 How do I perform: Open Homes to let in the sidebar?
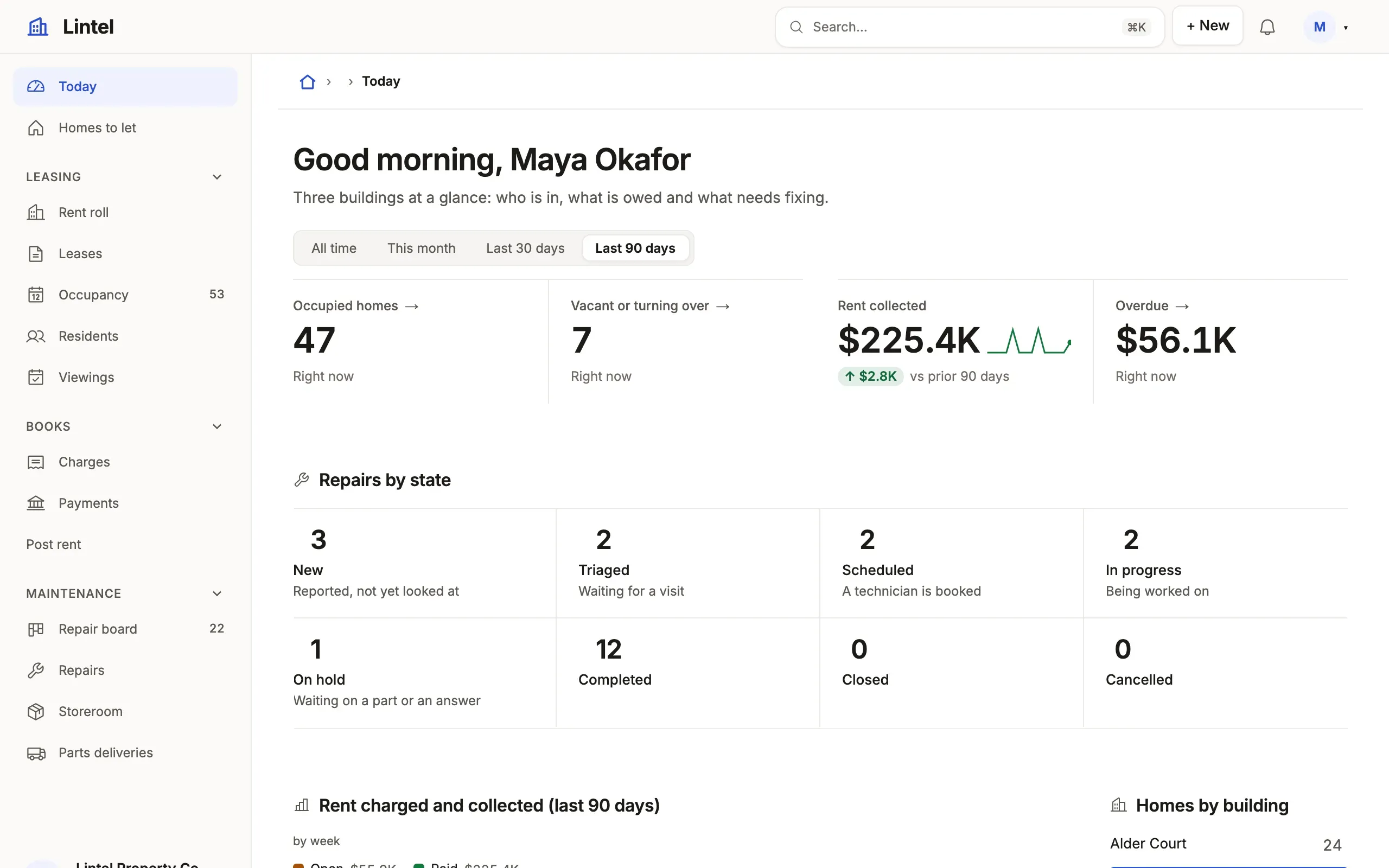click(x=125, y=127)
